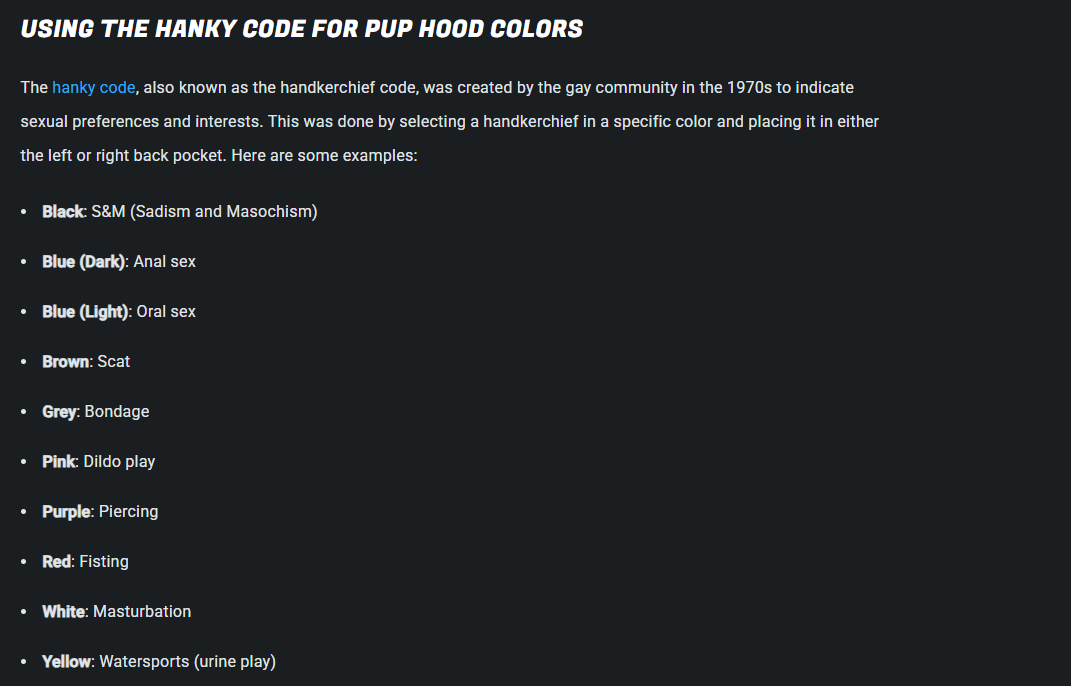
Task: Click the Grey: Bondage list item
Action: pos(96,411)
